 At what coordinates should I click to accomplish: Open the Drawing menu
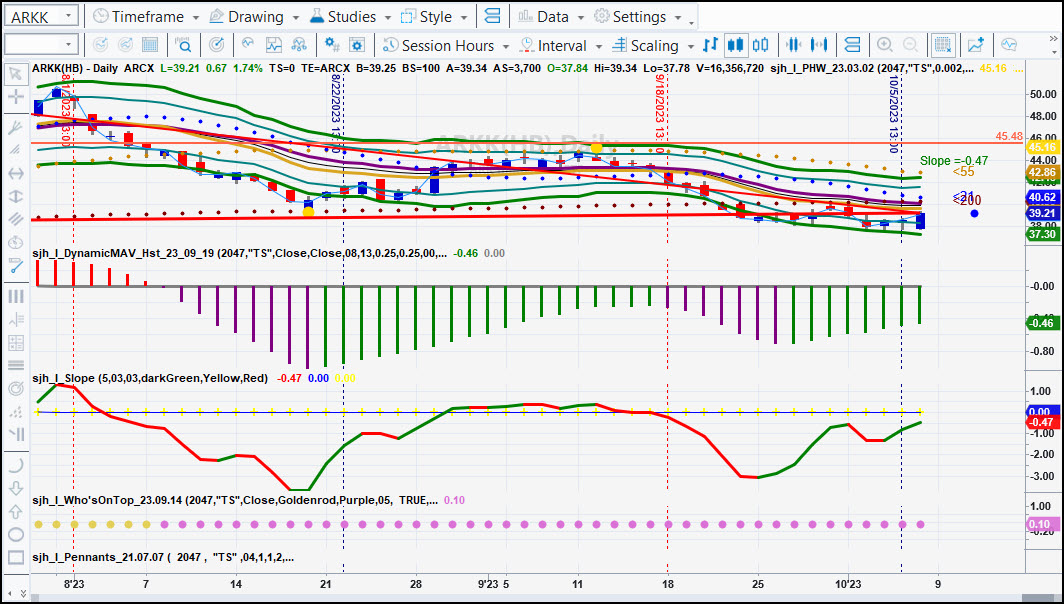tap(254, 16)
